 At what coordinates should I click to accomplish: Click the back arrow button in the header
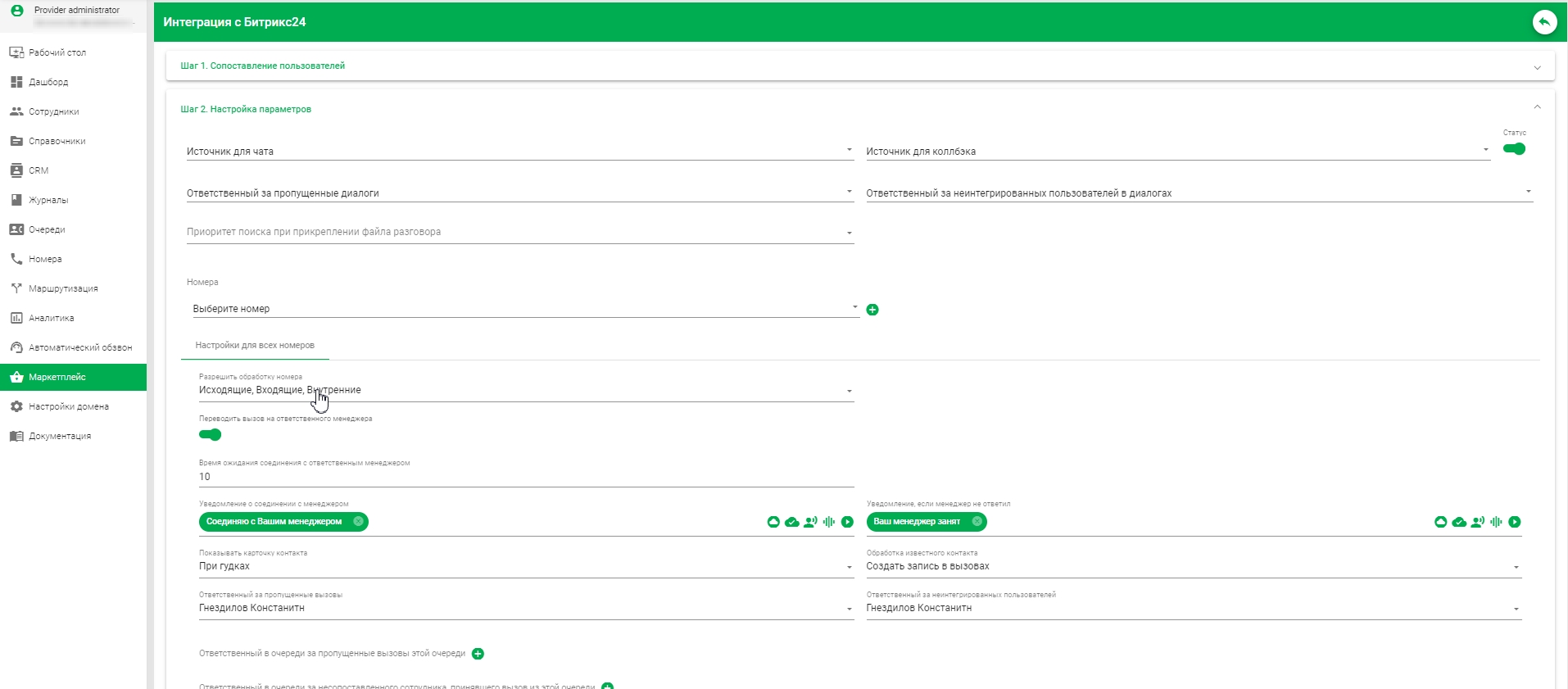[x=1544, y=22]
